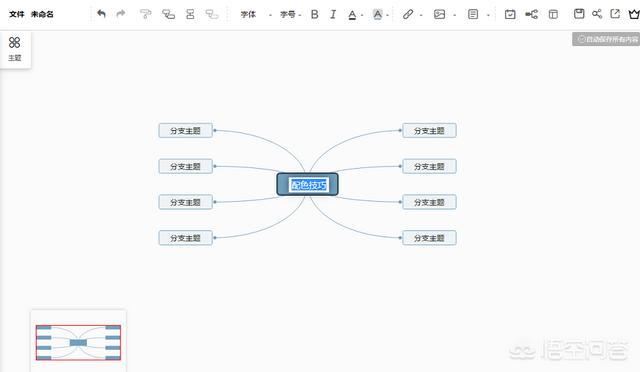Add a note with the note icon
The width and height of the screenshot is (640, 372).
(x=473, y=15)
